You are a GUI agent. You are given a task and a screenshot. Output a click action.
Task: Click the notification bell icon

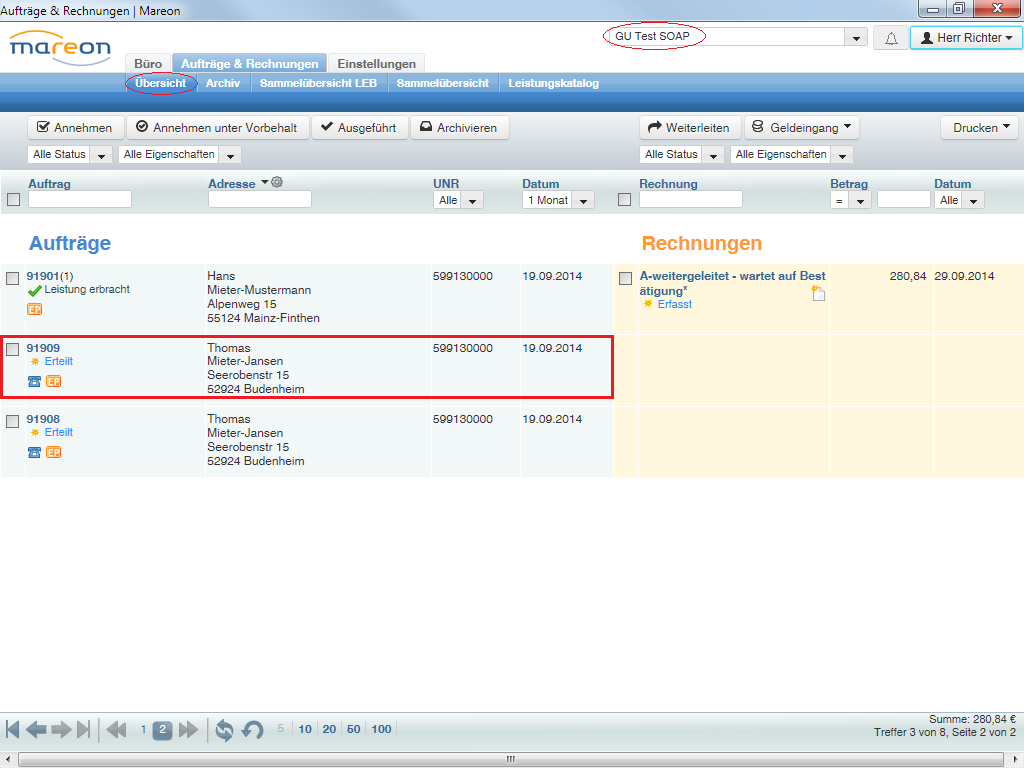pos(889,38)
